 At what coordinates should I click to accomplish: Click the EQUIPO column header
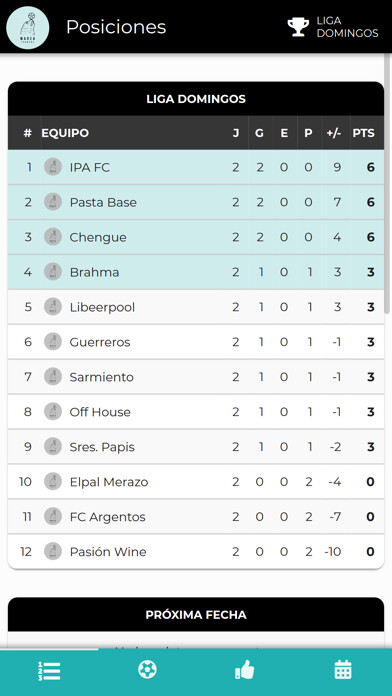point(65,133)
